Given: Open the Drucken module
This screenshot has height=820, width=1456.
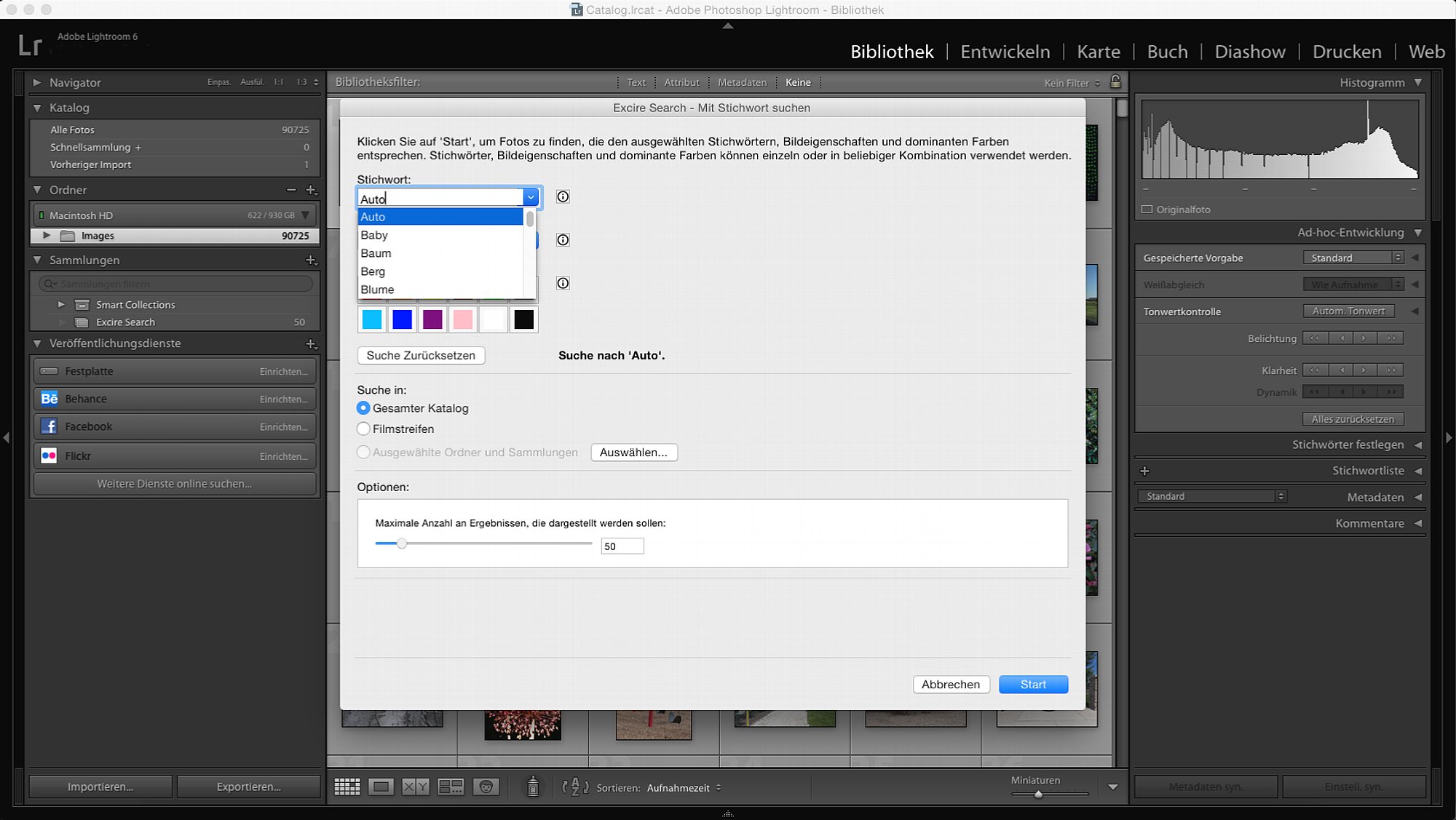Looking at the screenshot, I should [x=1347, y=52].
